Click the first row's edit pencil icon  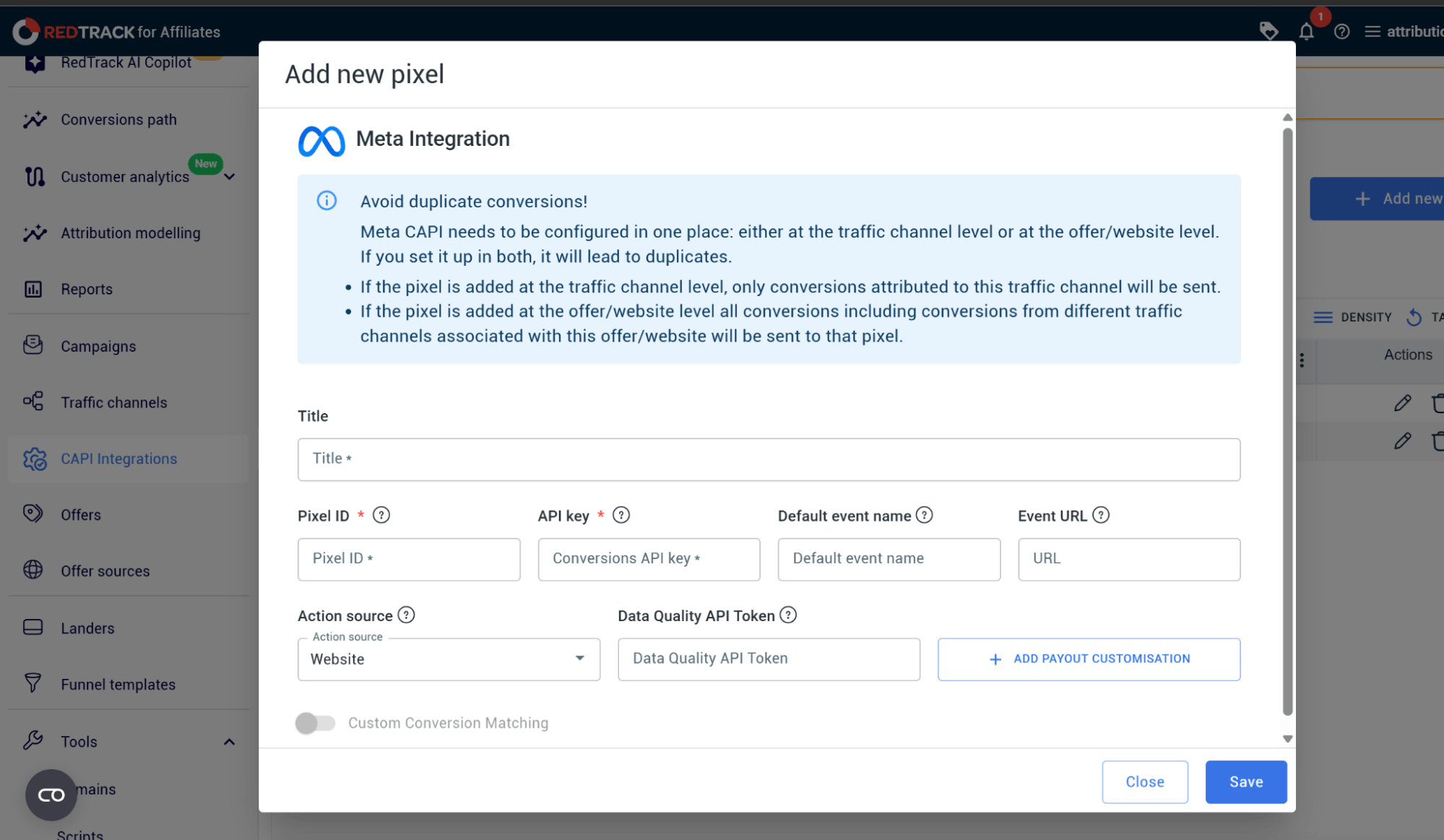pyautogui.click(x=1402, y=403)
